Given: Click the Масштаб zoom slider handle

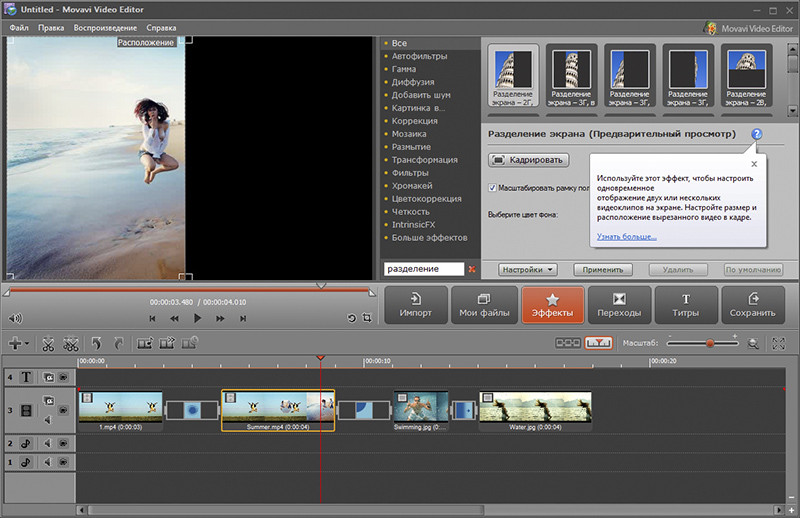Looking at the screenshot, I should (x=710, y=343).
